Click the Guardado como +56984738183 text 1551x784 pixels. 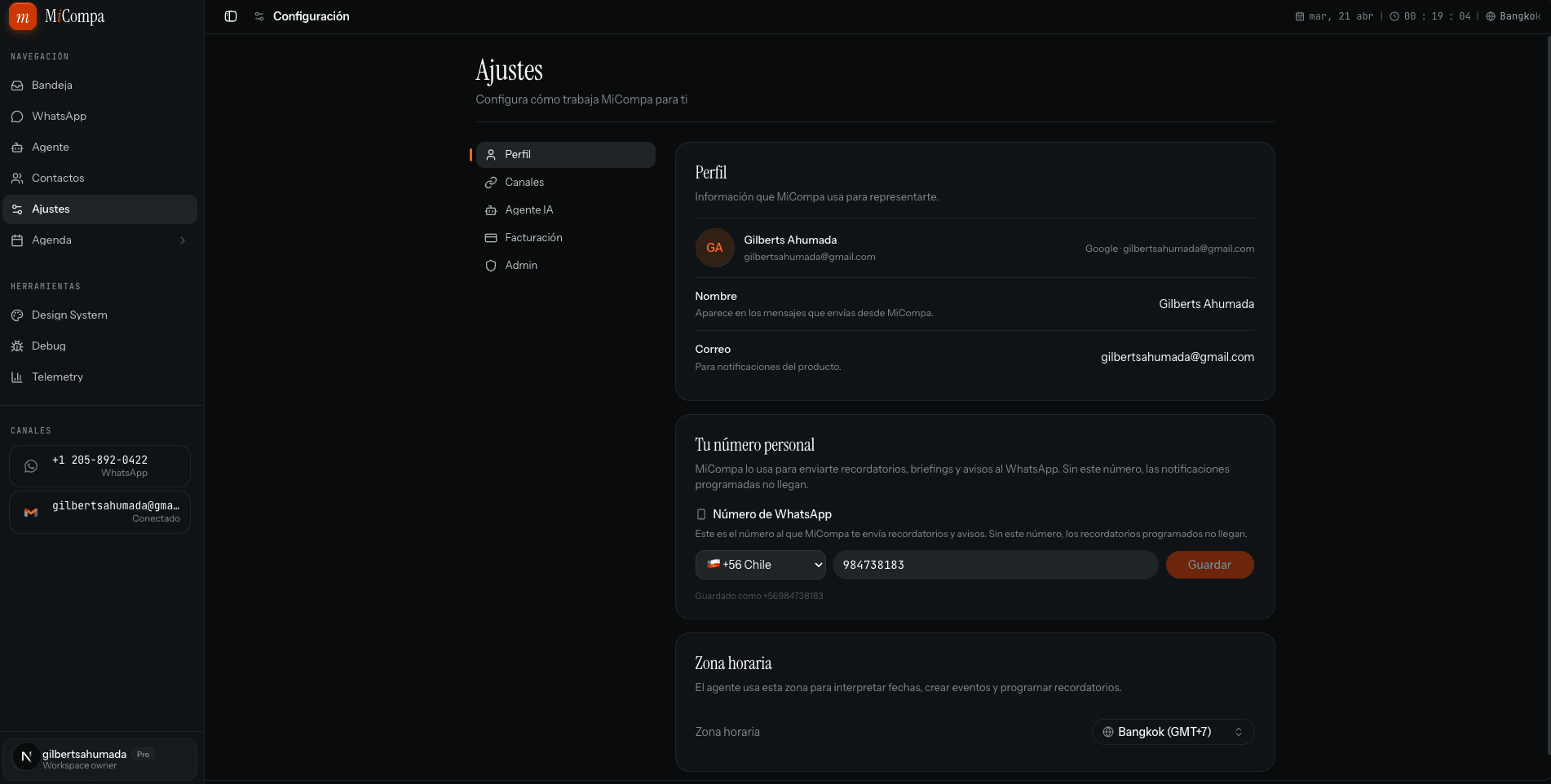pyautogui.click(x=758, y=596)
